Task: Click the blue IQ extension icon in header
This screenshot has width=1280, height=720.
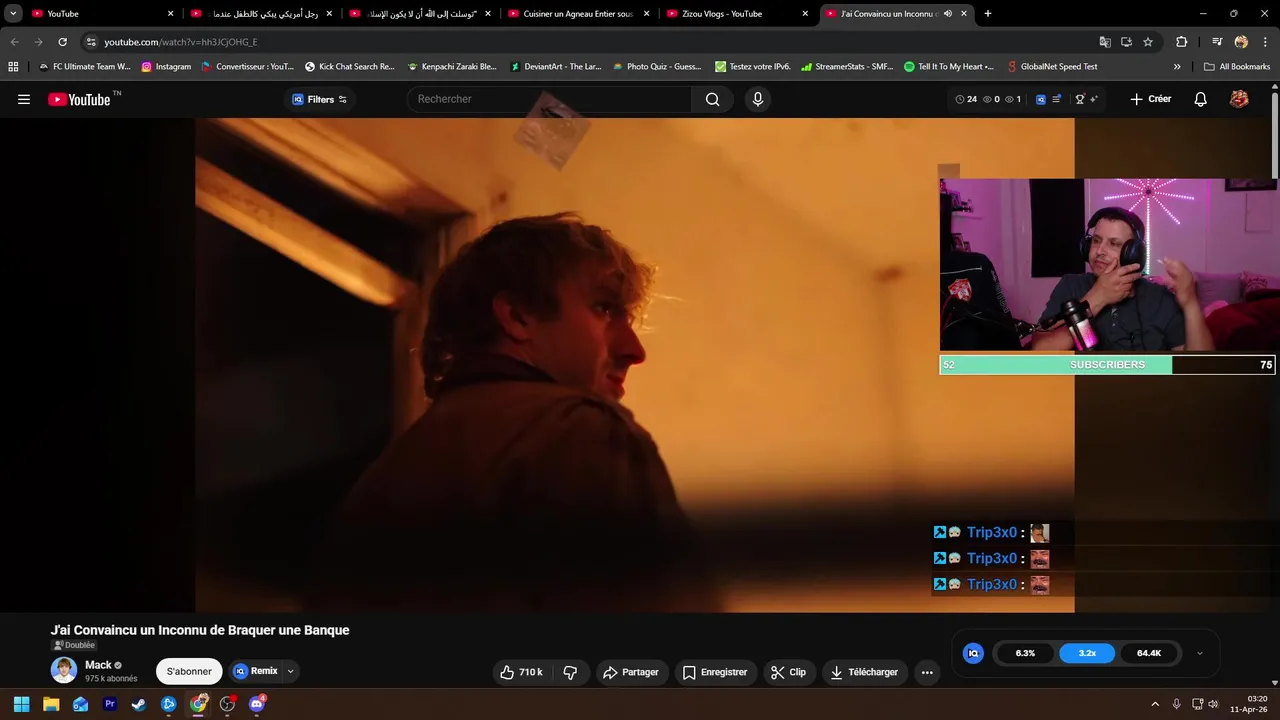Action: click(1040, 99)
